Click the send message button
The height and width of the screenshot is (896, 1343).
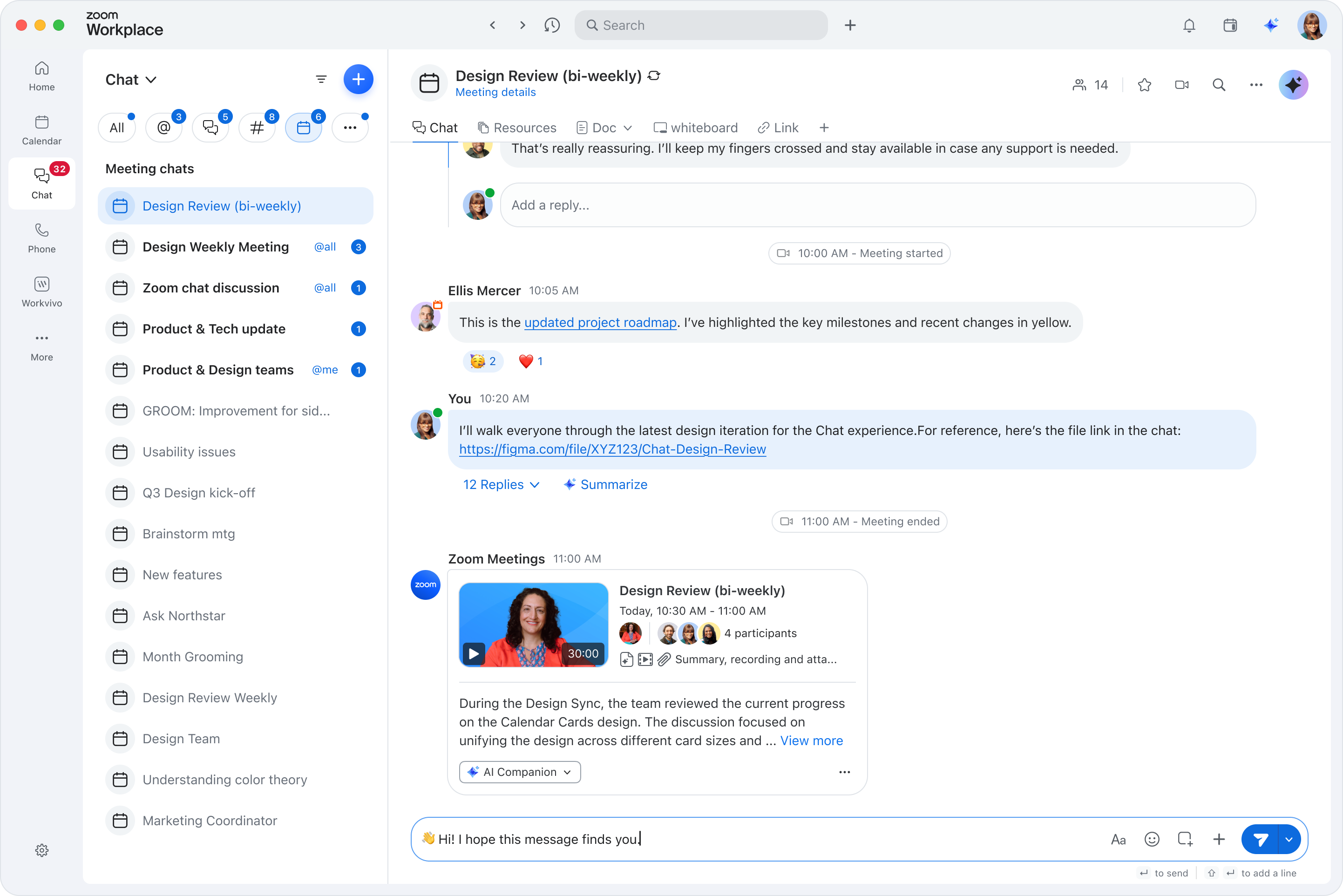(x=1260, y=839)
